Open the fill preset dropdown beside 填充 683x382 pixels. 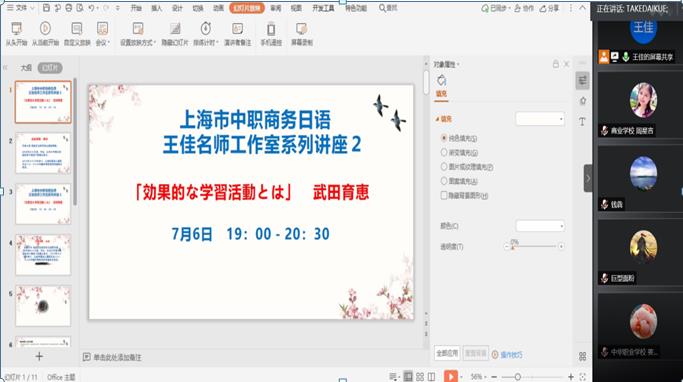point(540,119)
